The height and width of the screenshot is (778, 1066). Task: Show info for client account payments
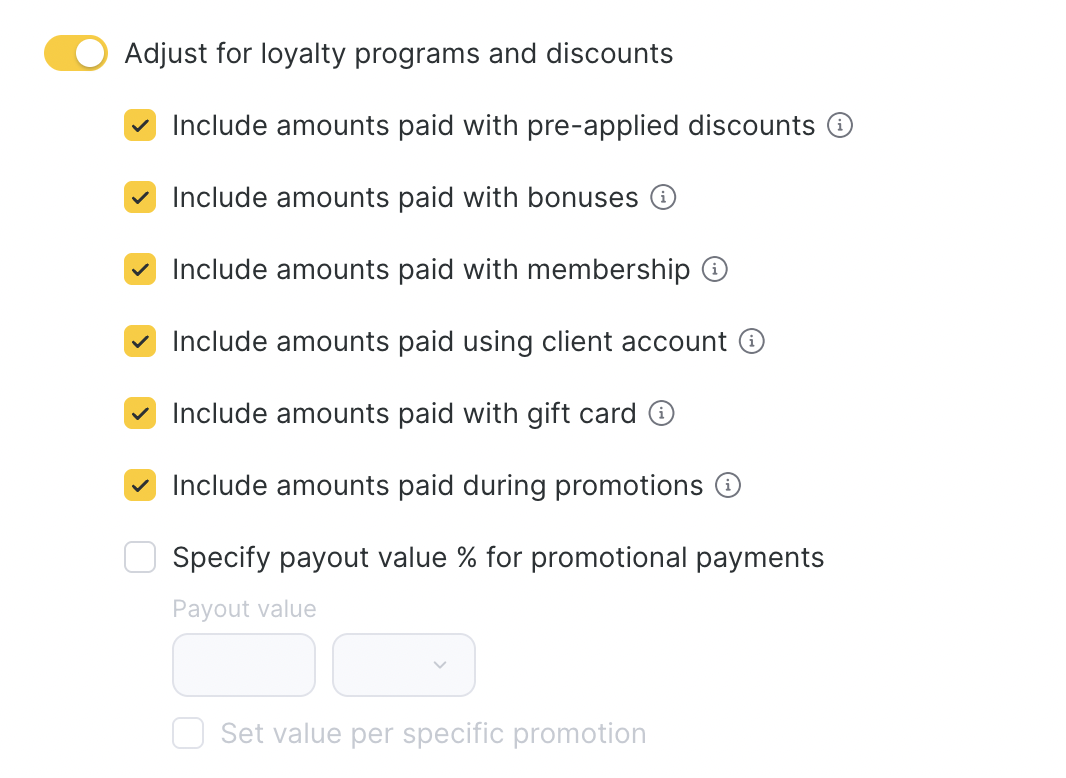751,342
